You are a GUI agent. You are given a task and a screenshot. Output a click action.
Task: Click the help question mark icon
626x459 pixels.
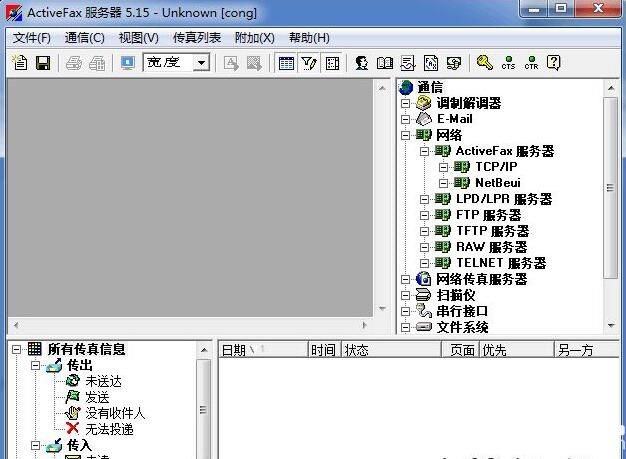[x=554, y=63]
